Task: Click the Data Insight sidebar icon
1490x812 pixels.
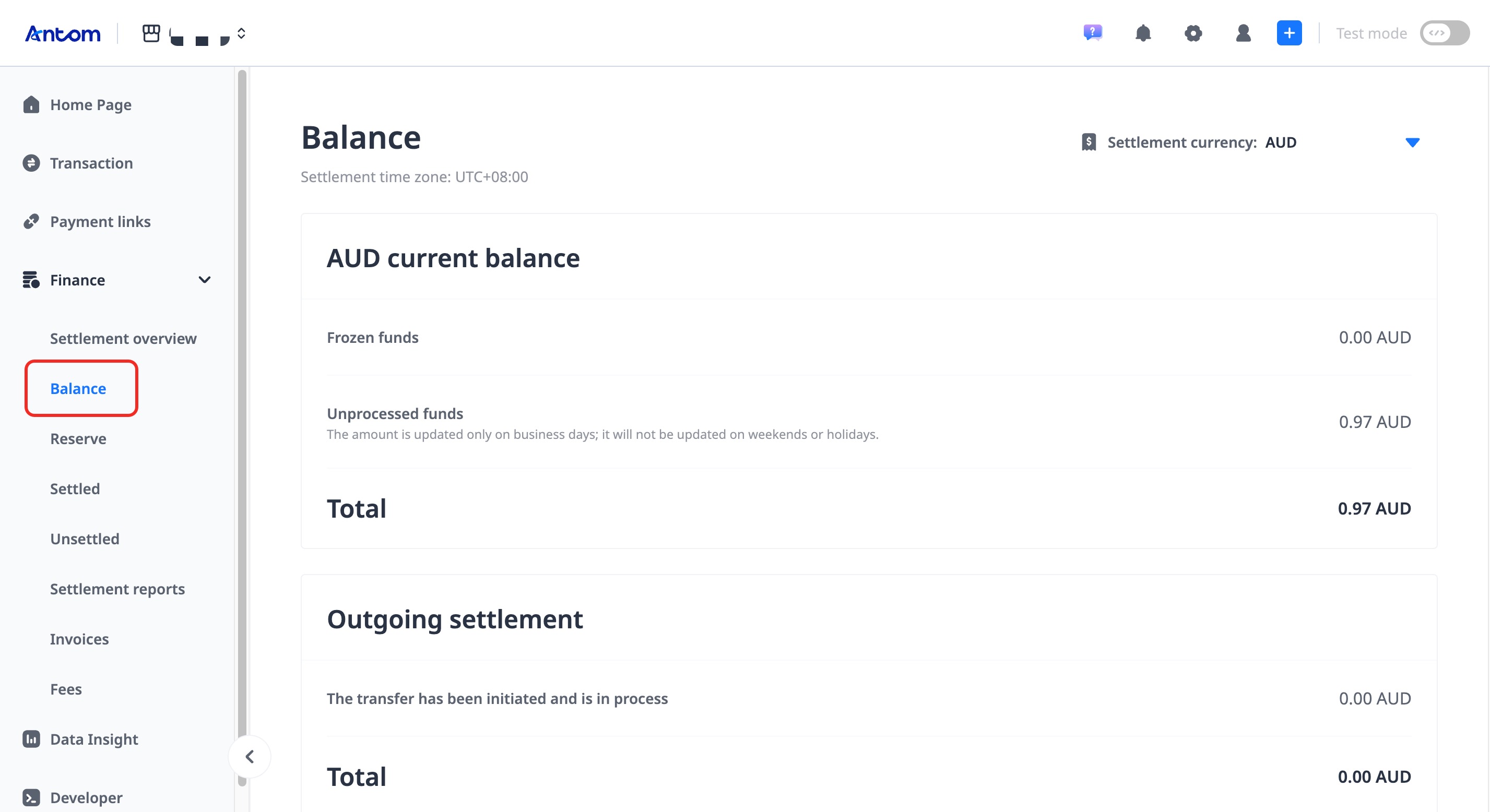Action: 31,739
